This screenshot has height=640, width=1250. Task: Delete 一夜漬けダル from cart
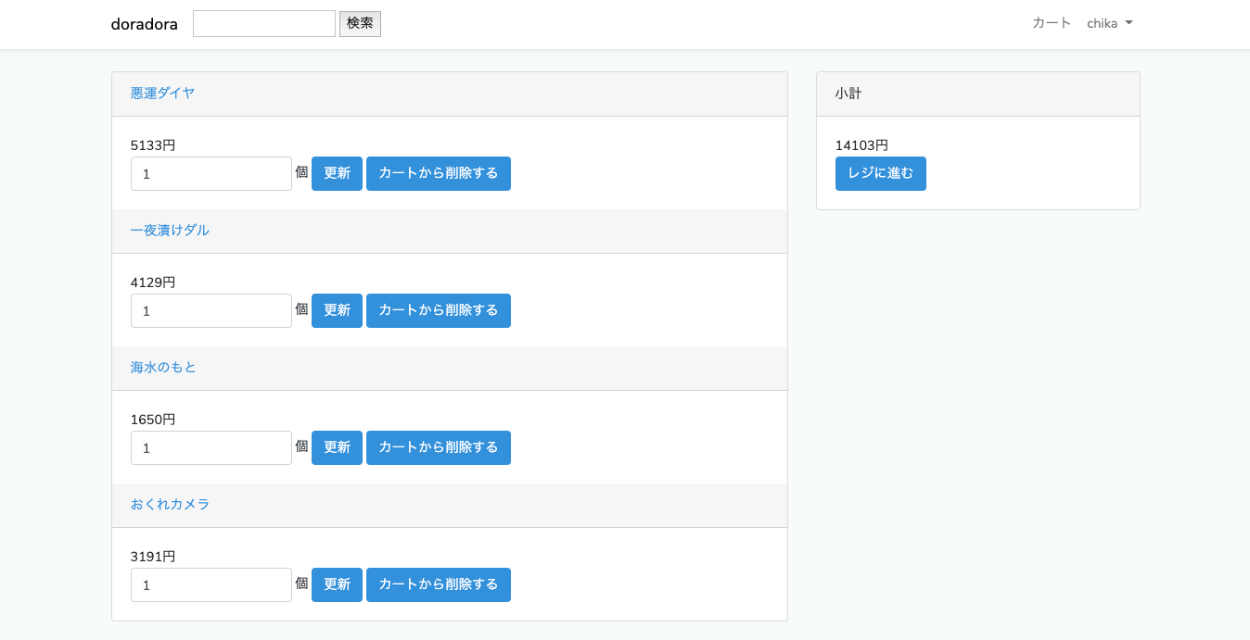tap(438, 311)
